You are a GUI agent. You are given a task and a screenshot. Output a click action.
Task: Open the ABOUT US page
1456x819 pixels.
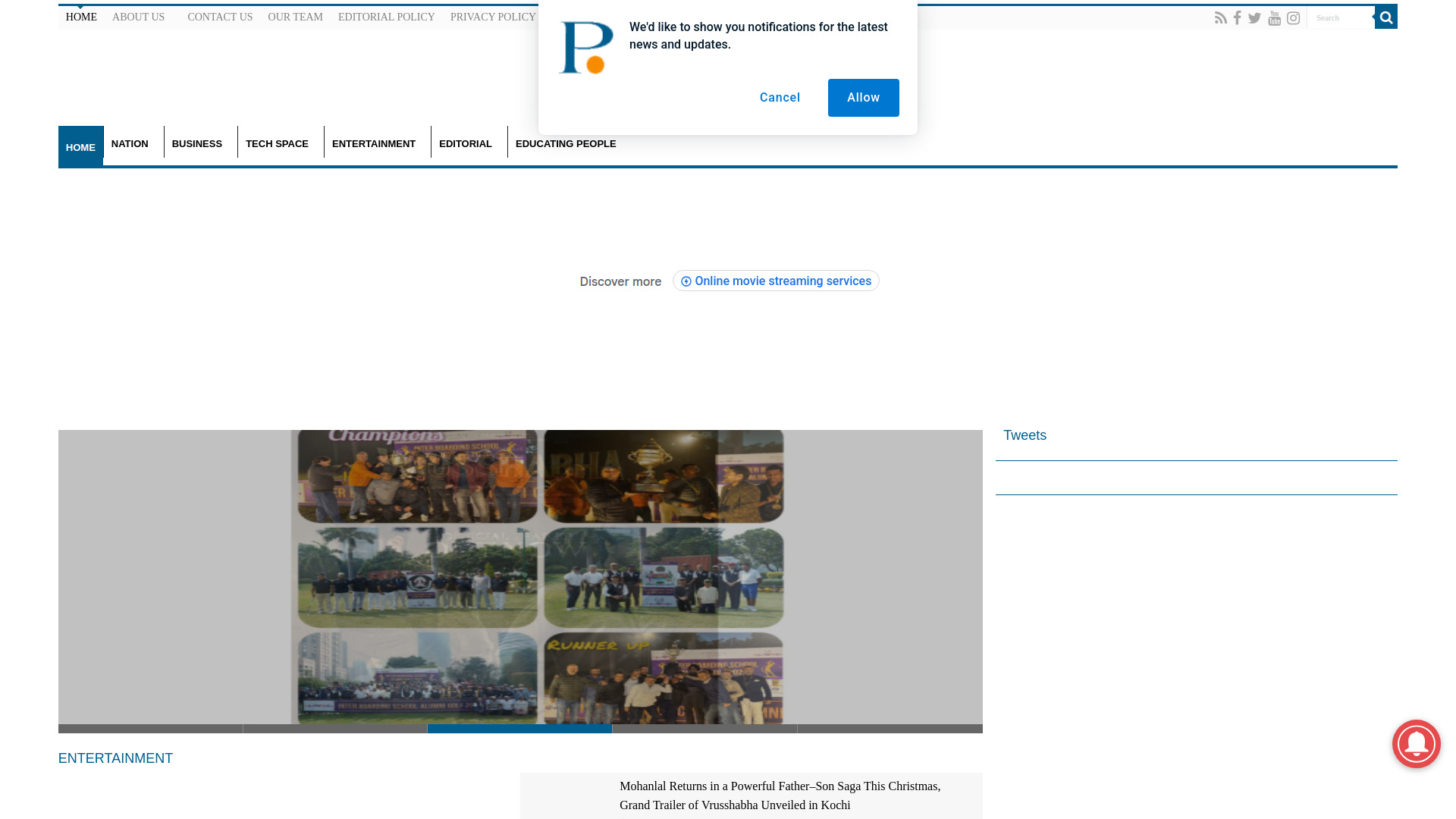click(x=138, y=17)
